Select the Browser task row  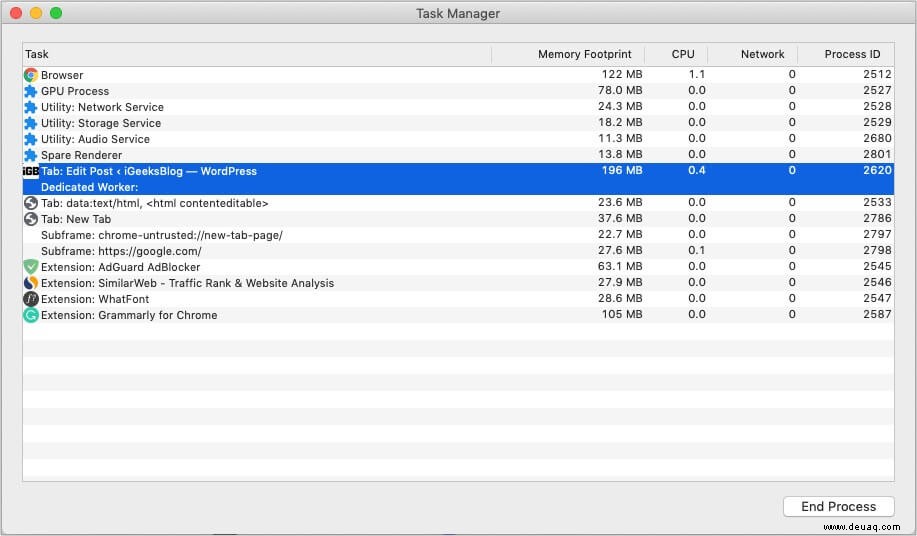(458, 75)
